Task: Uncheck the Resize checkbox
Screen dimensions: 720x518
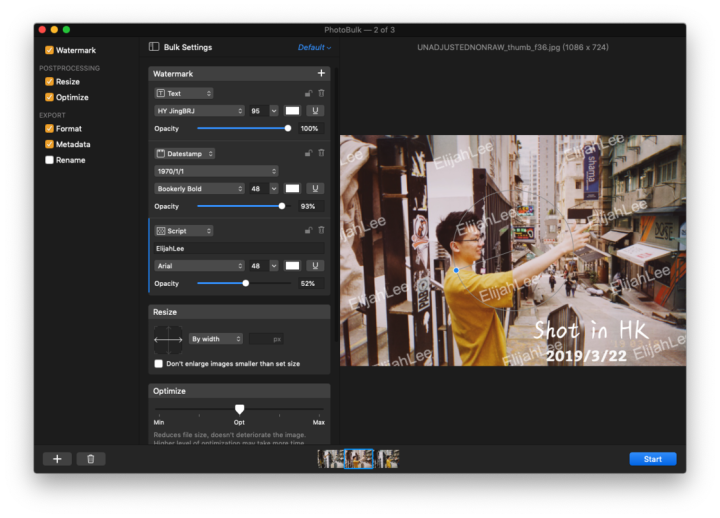Action: 49,82
